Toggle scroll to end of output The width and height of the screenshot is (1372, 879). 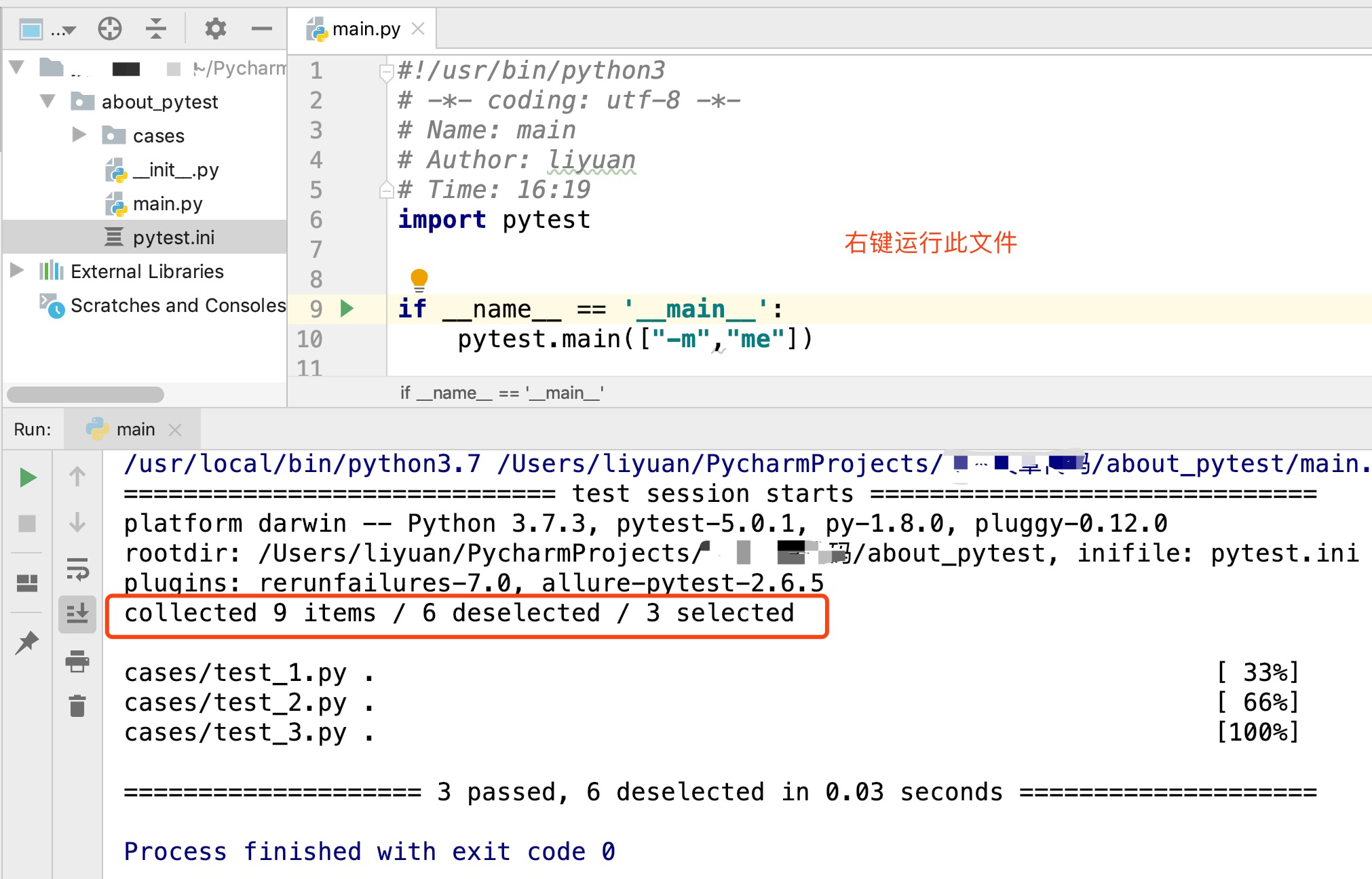click(77, 614)
